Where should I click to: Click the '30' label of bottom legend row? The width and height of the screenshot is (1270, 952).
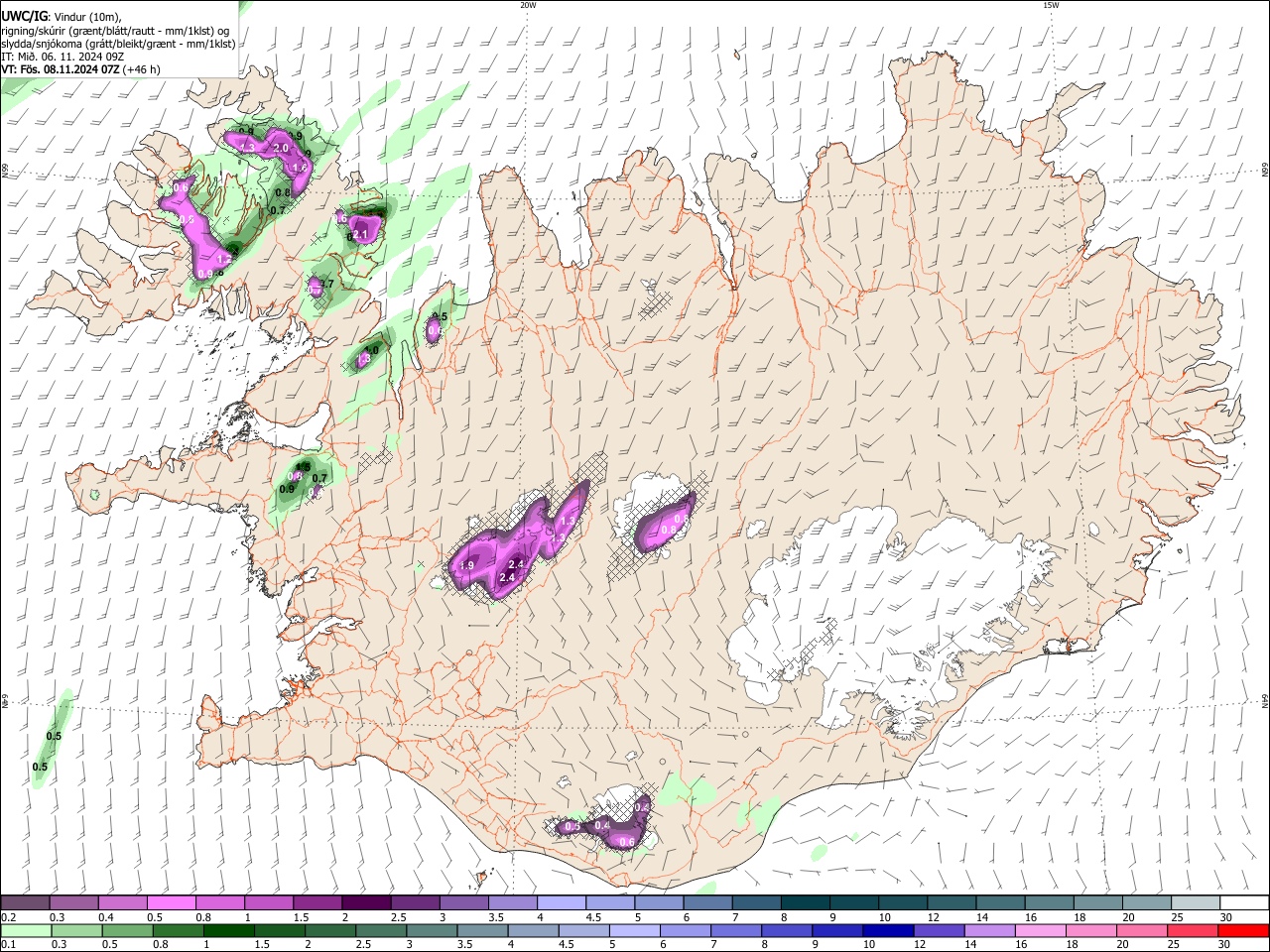tap(1226, 944)
